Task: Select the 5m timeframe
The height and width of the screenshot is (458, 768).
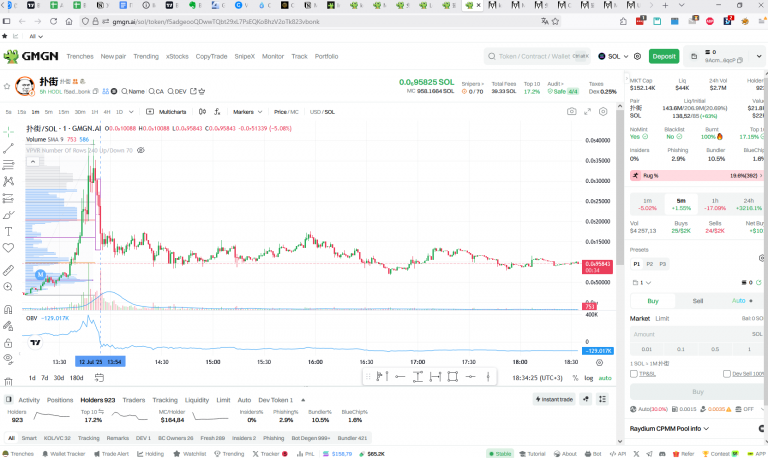Action: [48, 112]
